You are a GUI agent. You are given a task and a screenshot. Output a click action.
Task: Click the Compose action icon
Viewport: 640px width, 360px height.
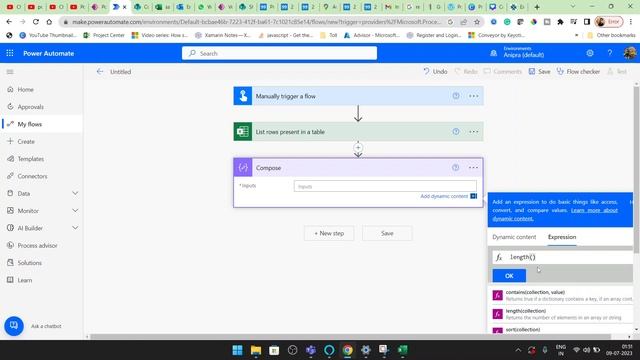(243, 168)
